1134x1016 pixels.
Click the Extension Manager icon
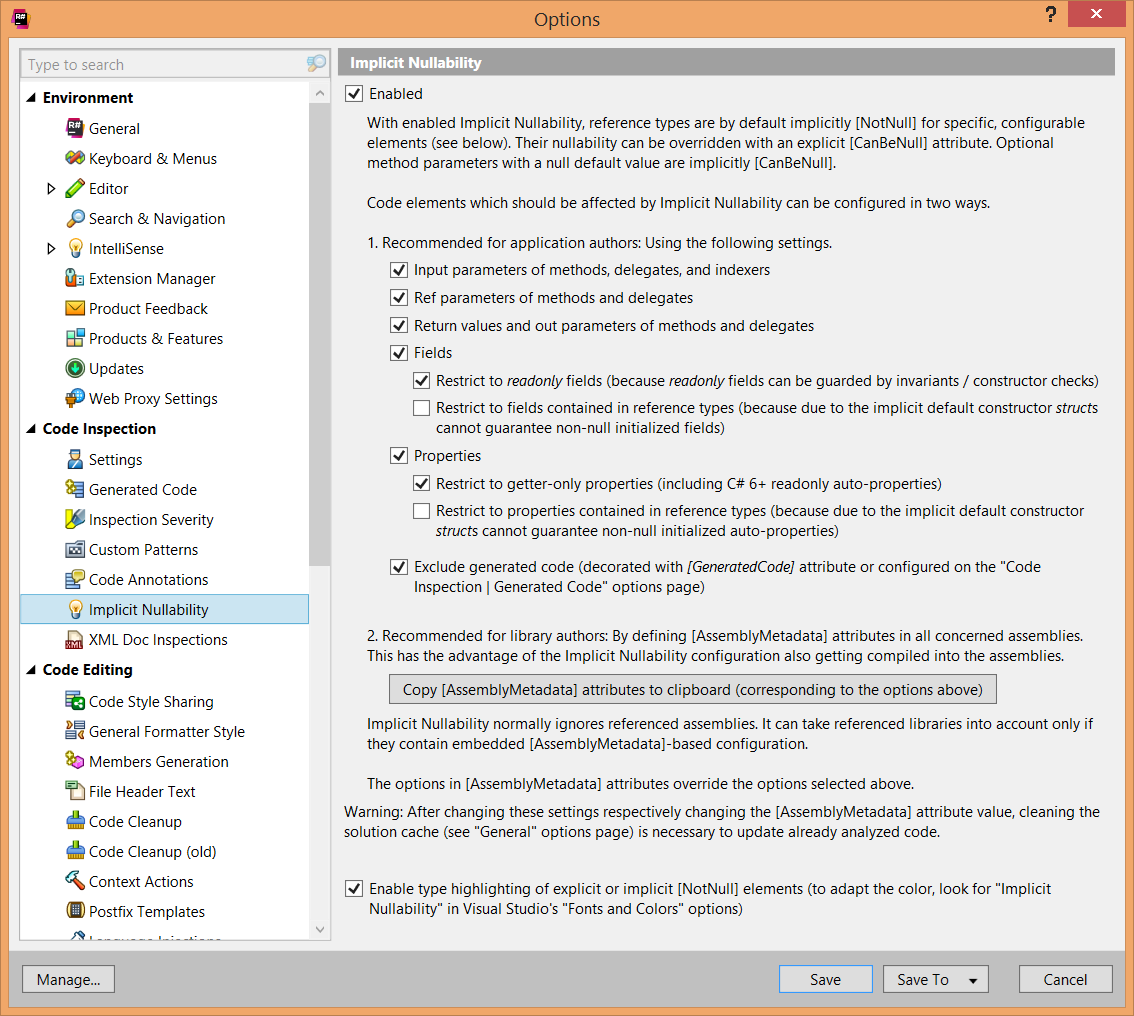[75, 278]
